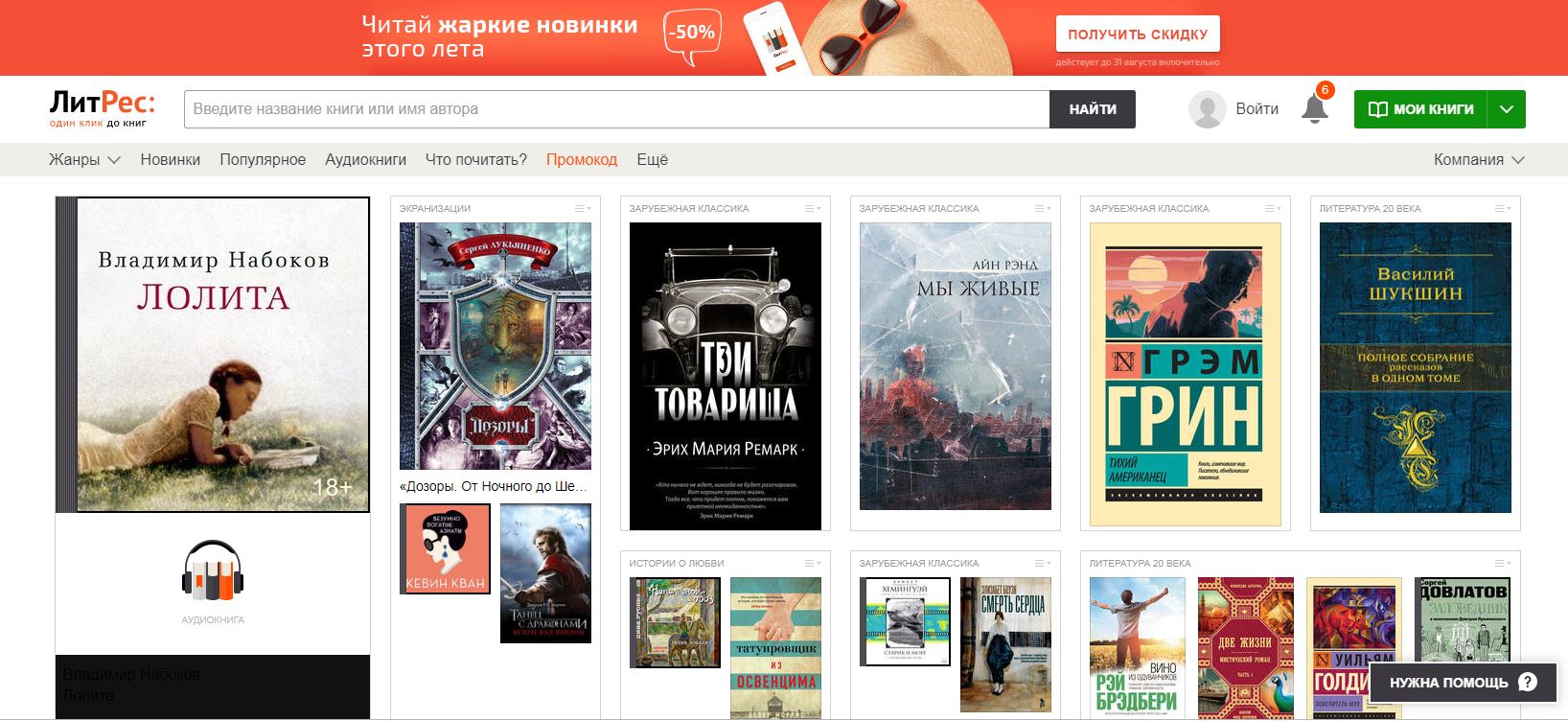The width and height of the screenshot is (1568, 721).
Task: Open the second-row Зарубежная классика menu icon
Action: tap(1043, 563)
